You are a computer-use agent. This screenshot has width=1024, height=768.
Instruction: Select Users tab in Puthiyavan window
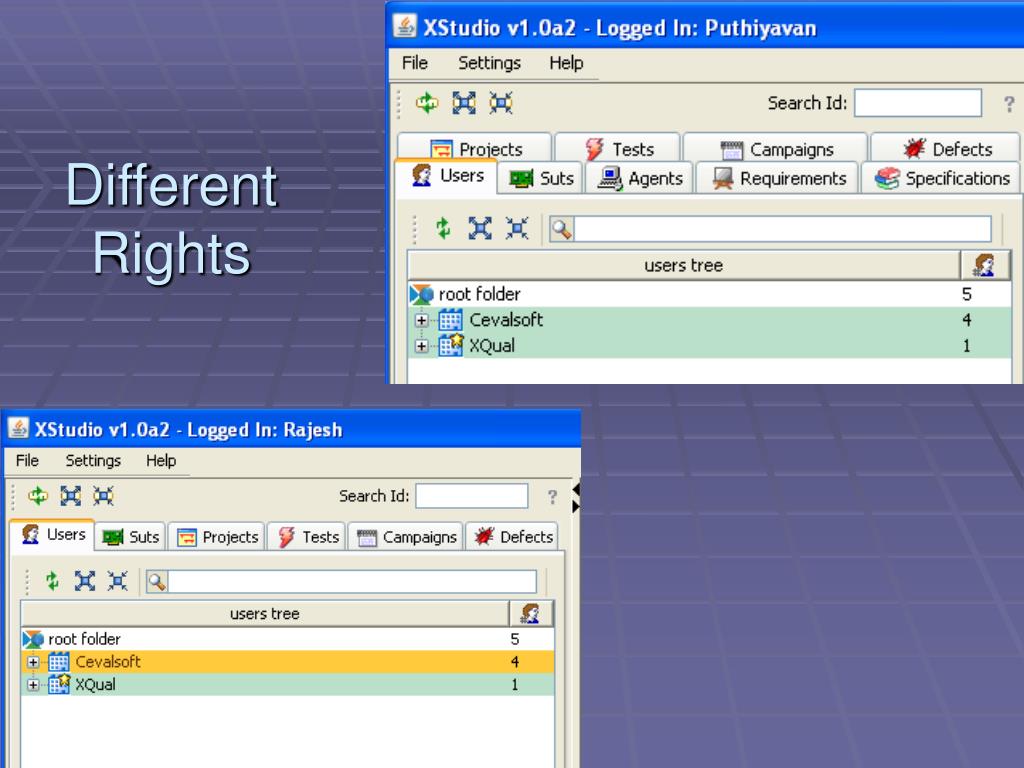click(447, 176)
